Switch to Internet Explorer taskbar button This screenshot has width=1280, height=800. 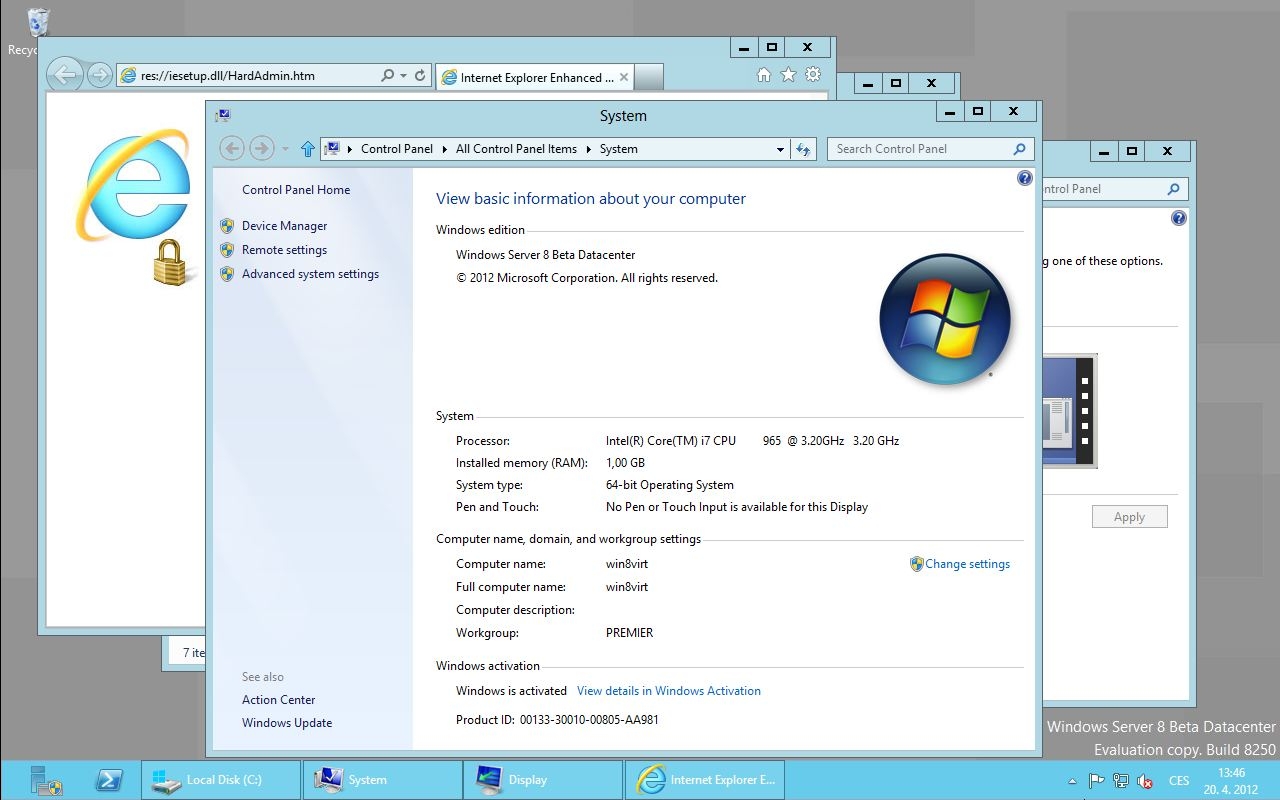[x=705, y=780]
